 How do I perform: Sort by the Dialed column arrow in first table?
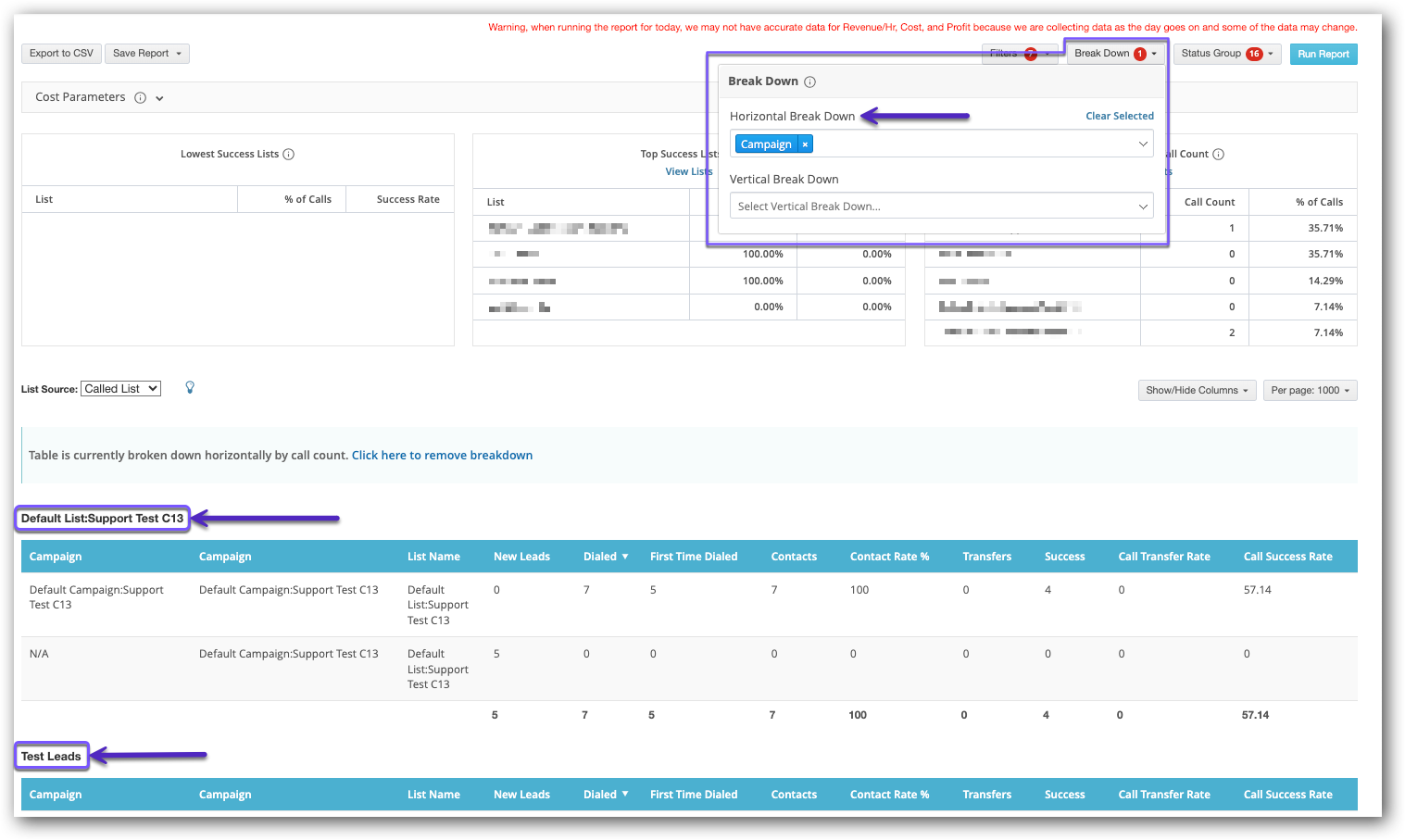(625, 557)
